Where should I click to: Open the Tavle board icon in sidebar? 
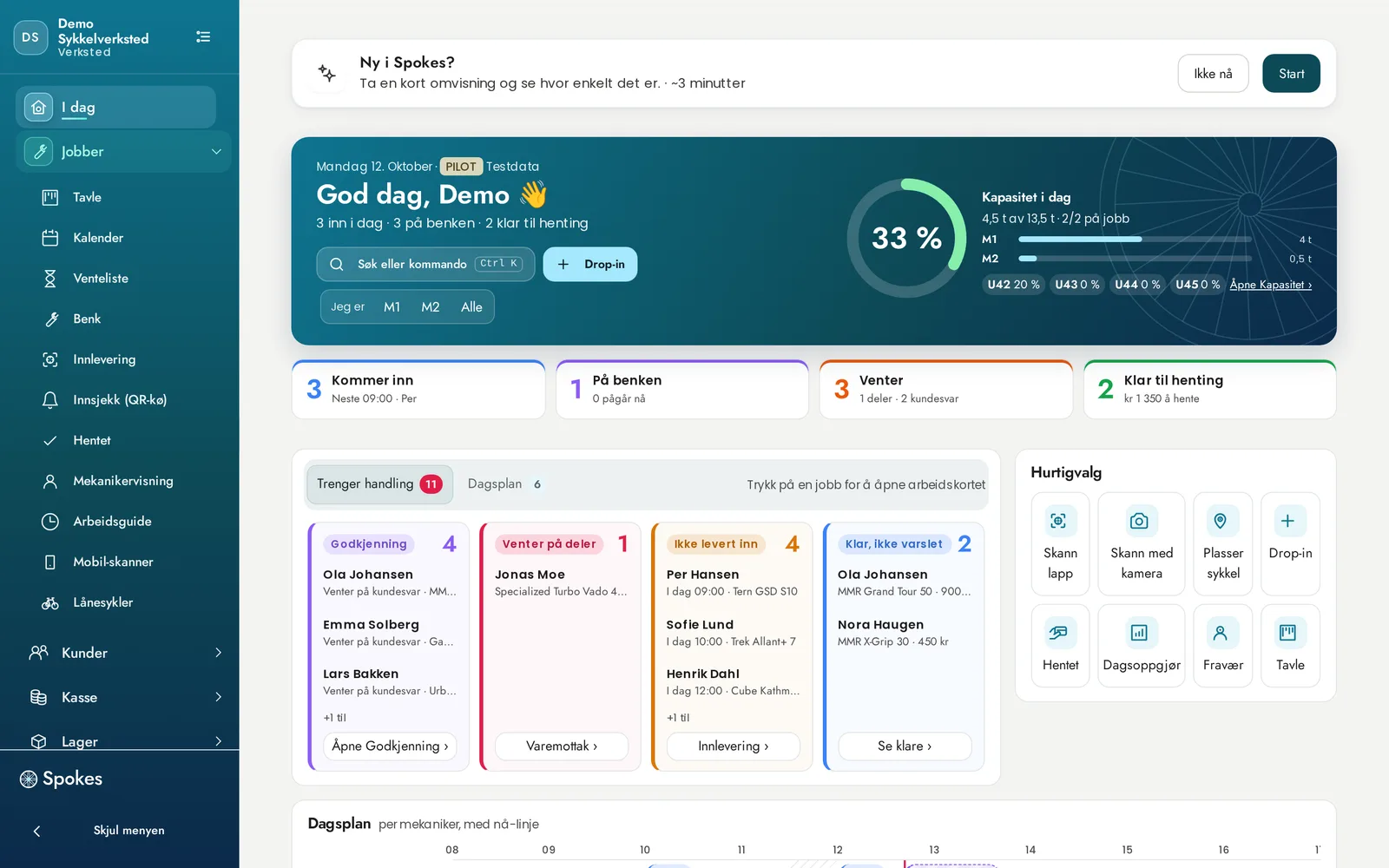click(x=50, y=197)
